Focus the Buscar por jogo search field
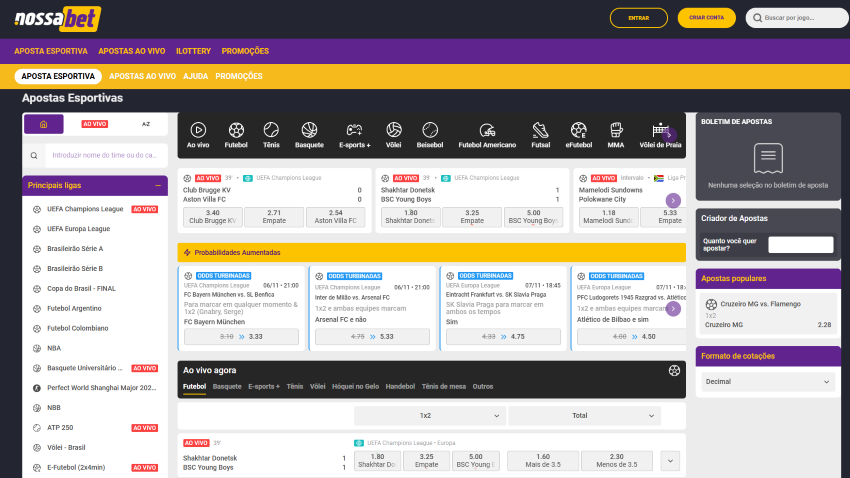Image resolution: width=850 pixels, height=478 pixels. tap(797, 18)
